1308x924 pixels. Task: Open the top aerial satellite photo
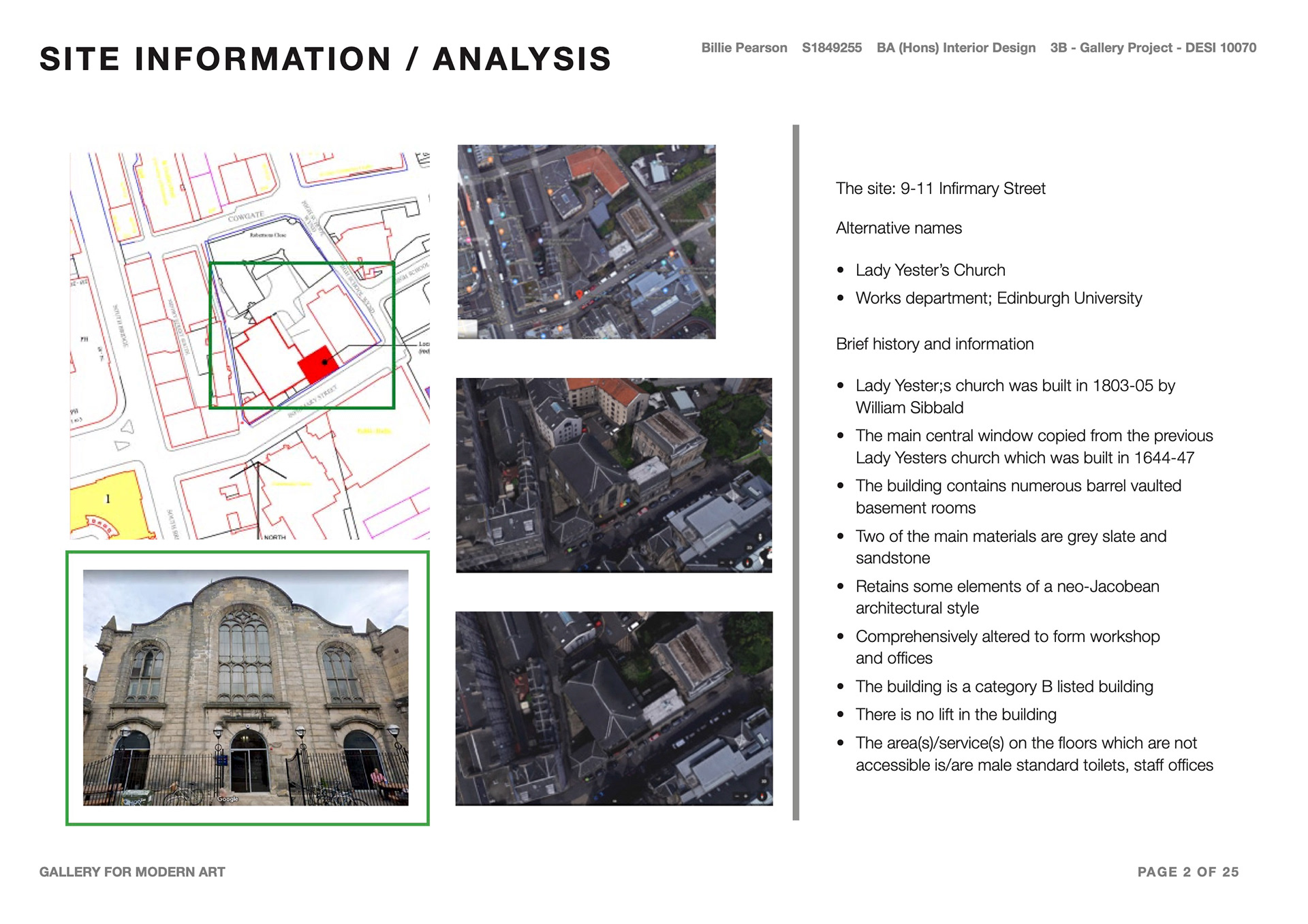[x=587, y=242]
